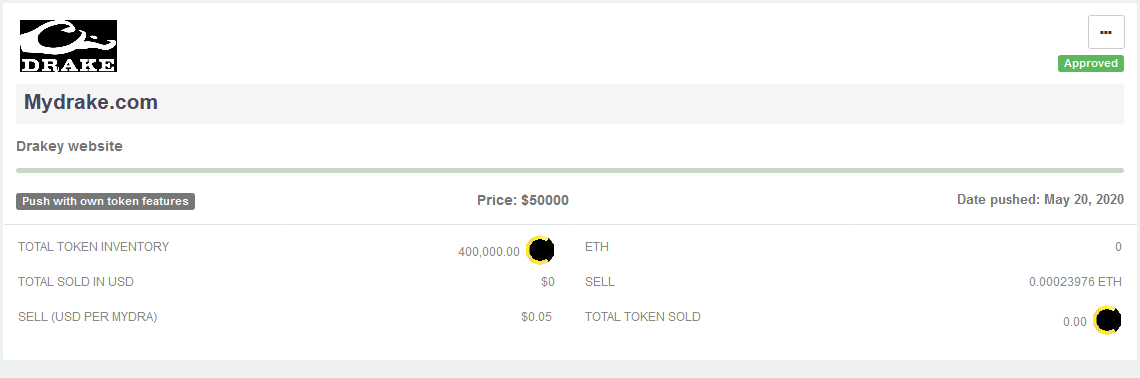Click the token icon beside 0.00 sold
Image resolution: width=1140 pixels, height=378 pixels.
click(x=1107, y=320)
